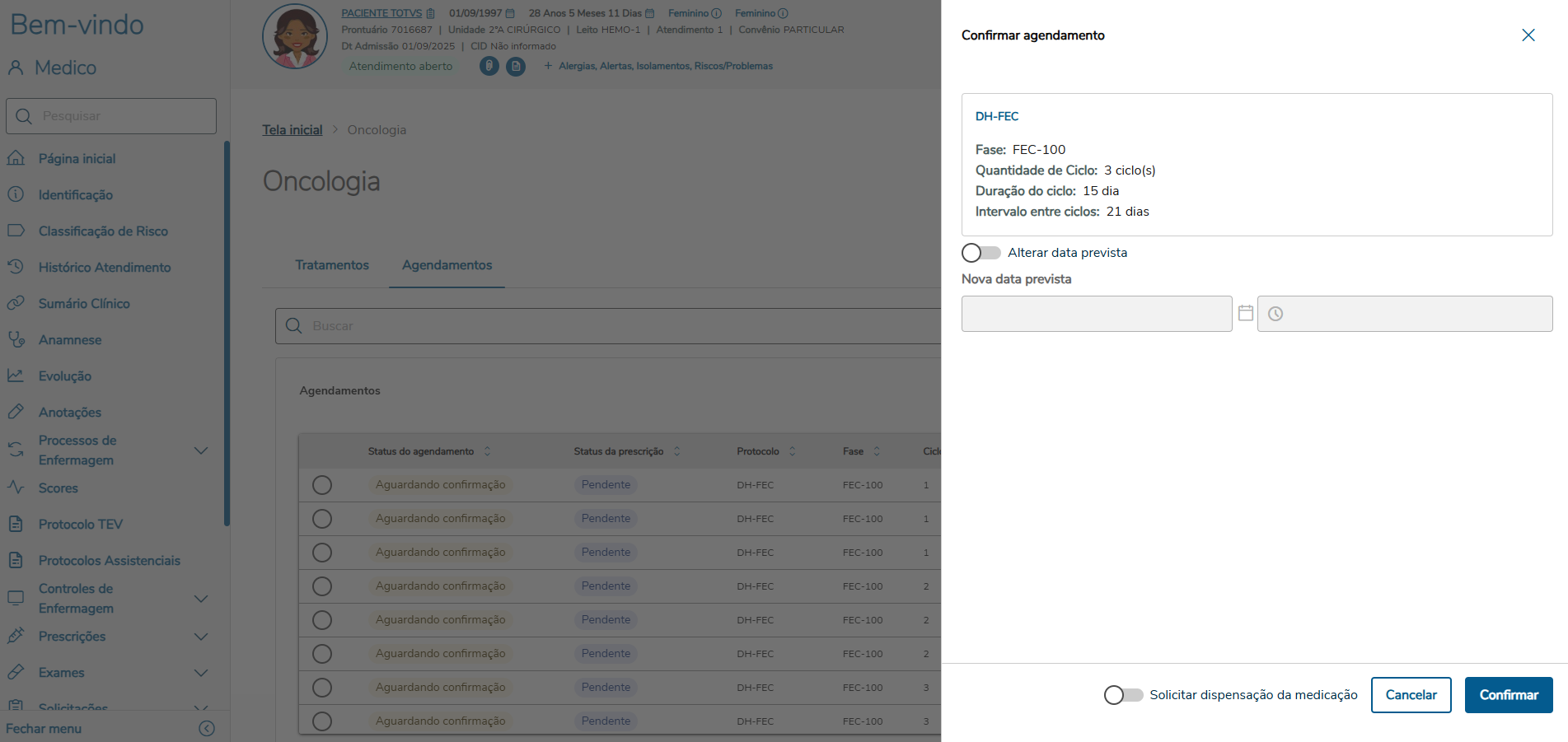The width and height of the screenshot is (1568, 742).
Task: Expand the Exames sidebar section
Action: [200, 673]
